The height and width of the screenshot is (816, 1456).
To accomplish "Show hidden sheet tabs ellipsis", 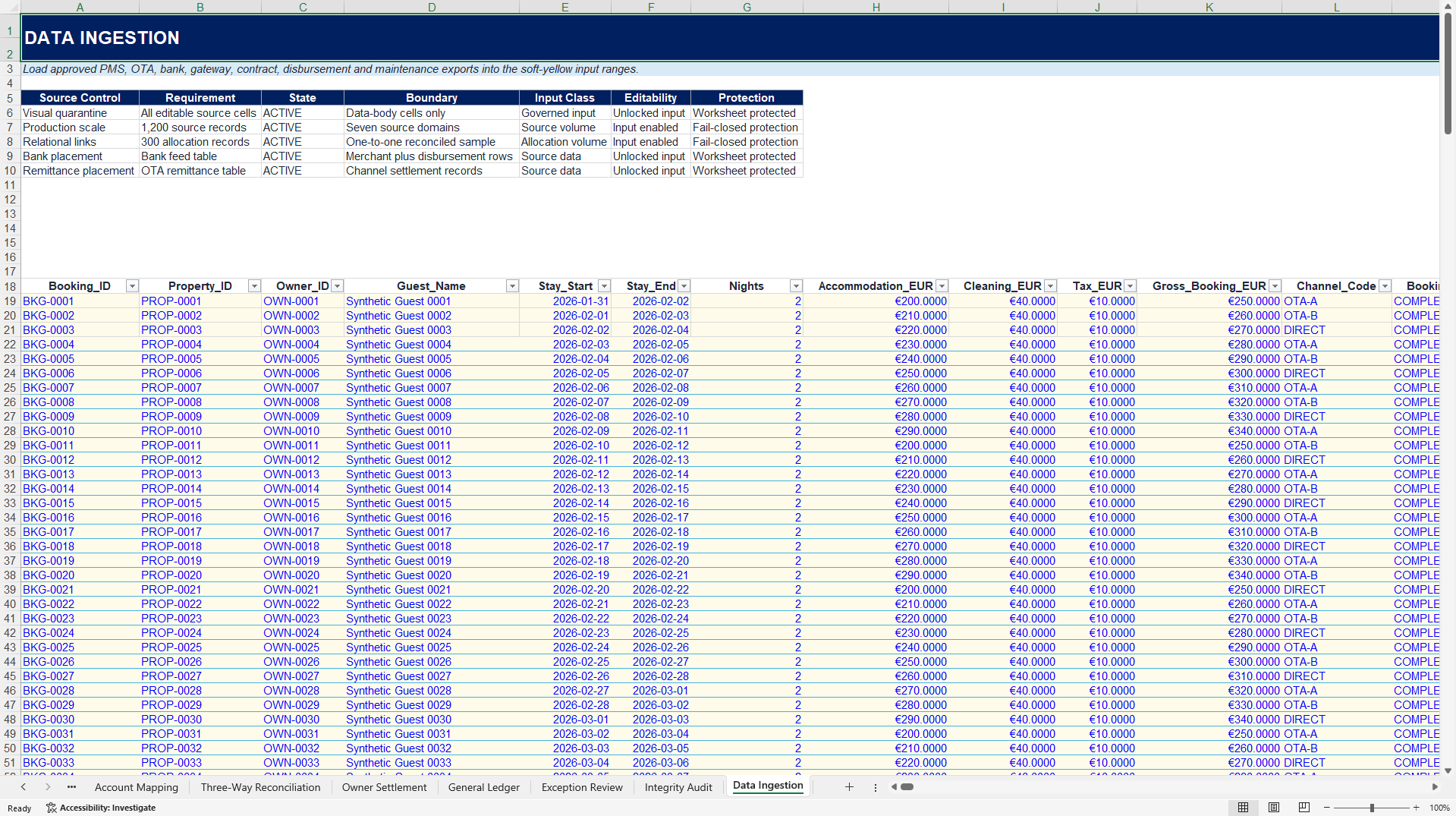I will tap(71, 787).
